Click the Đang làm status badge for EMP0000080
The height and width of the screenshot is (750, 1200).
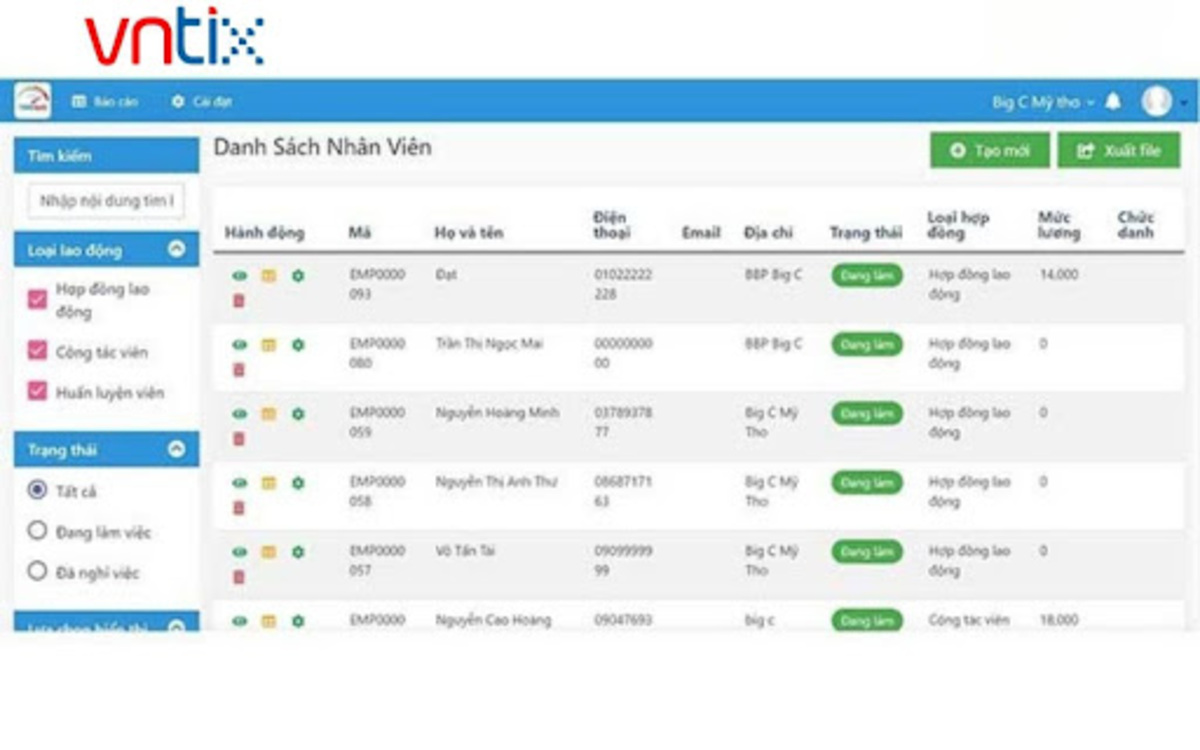(866, 344)
